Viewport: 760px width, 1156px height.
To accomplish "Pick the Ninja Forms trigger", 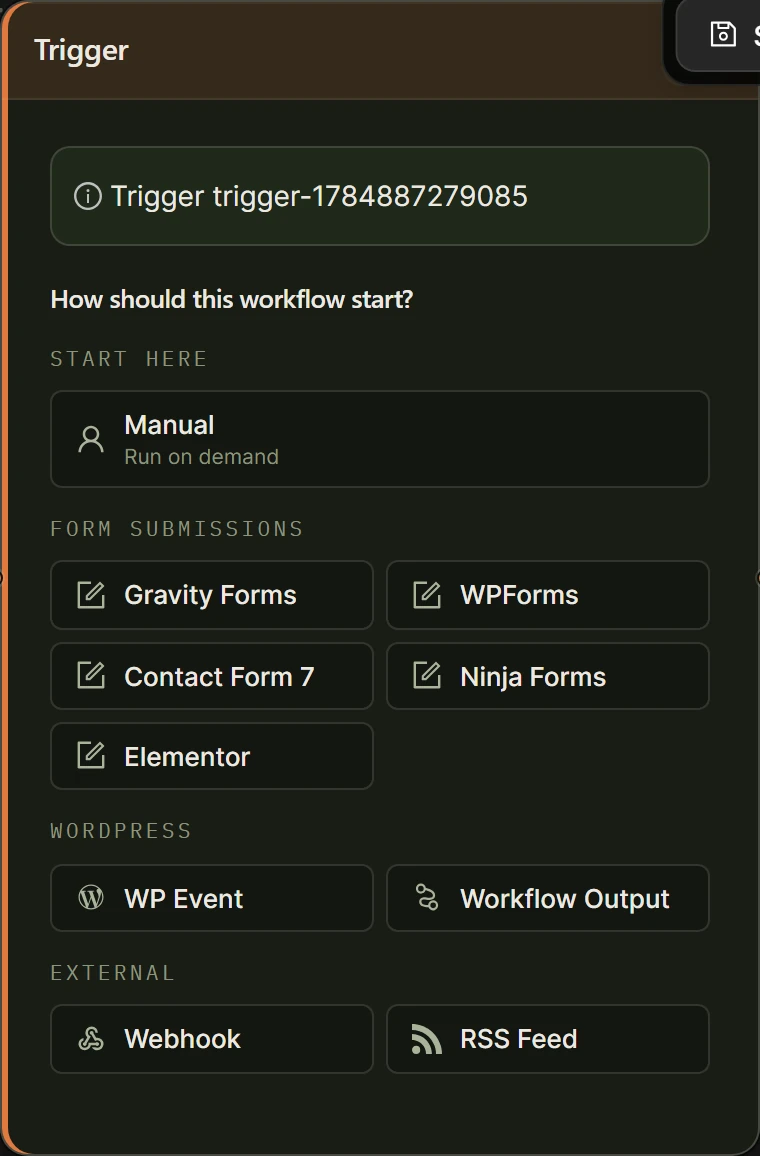I will click(548, 676).
